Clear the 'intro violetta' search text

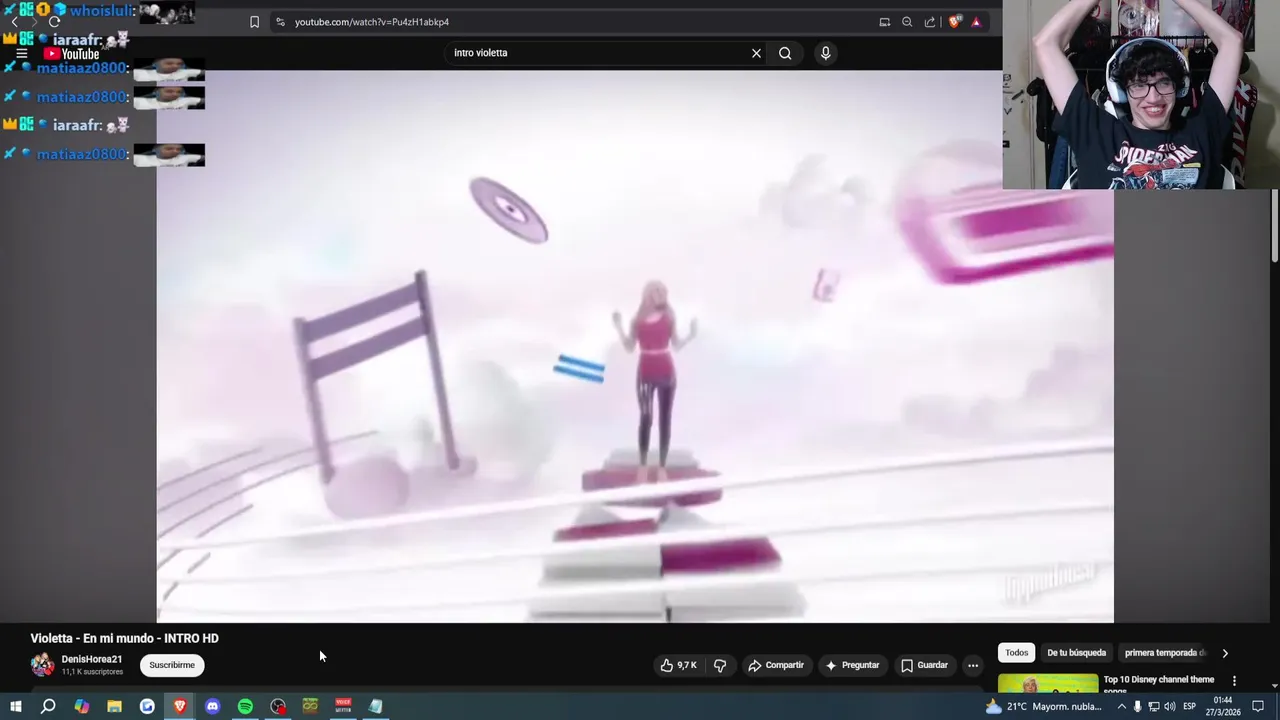pyautogui.click(x=756, y=53)
